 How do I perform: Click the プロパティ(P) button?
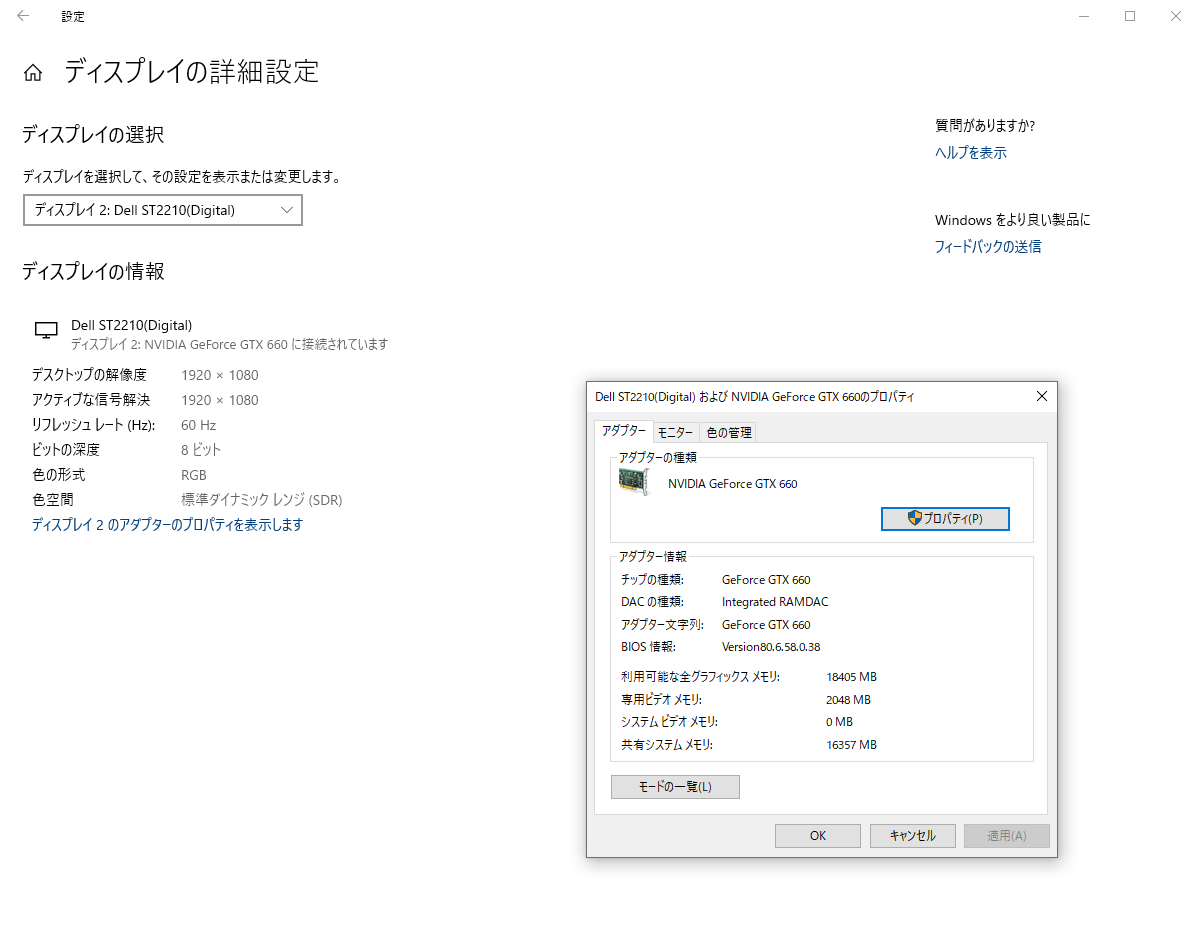click(x=945, y=519)
